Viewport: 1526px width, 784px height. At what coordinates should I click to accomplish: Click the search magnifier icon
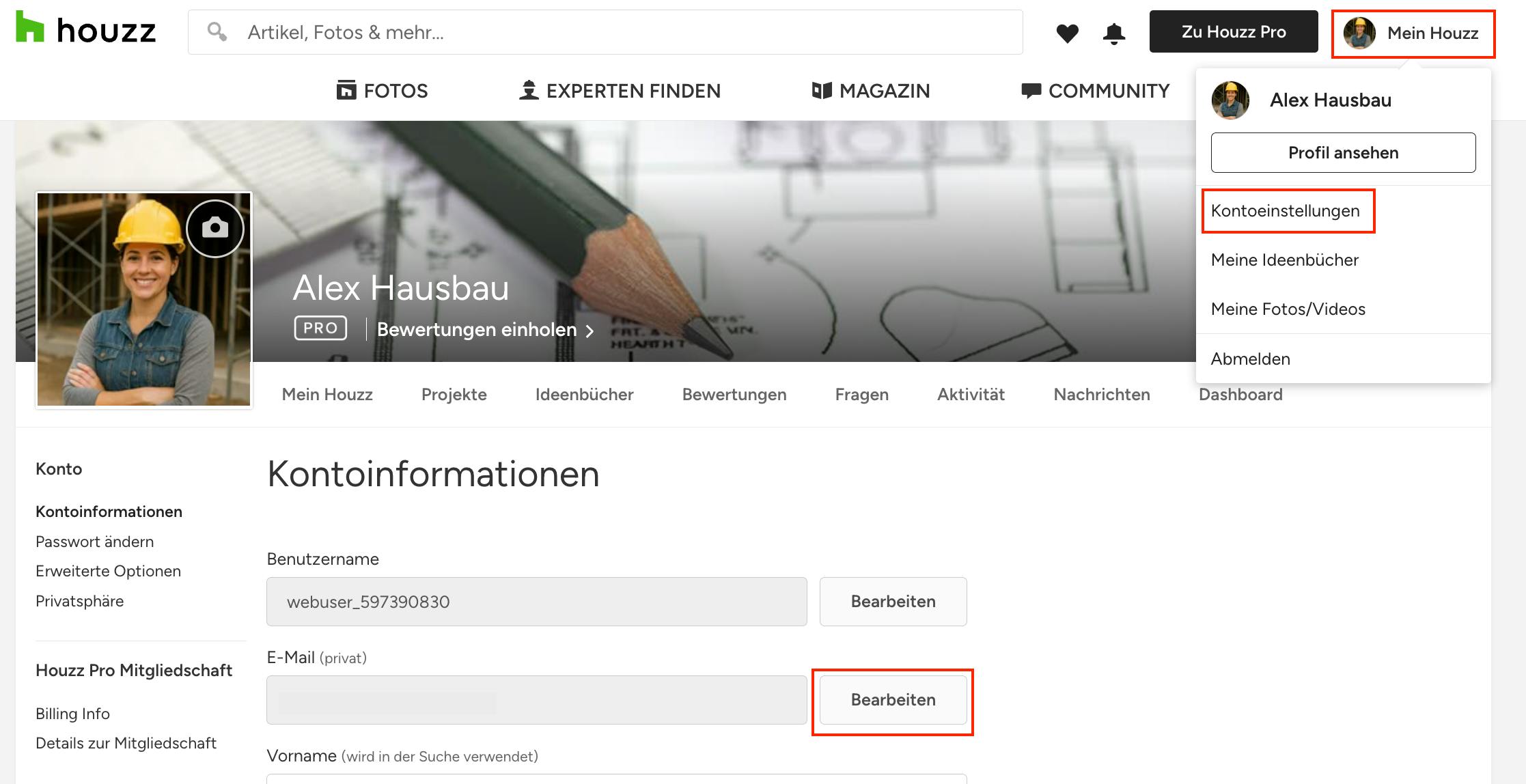(x=217, y=31)
